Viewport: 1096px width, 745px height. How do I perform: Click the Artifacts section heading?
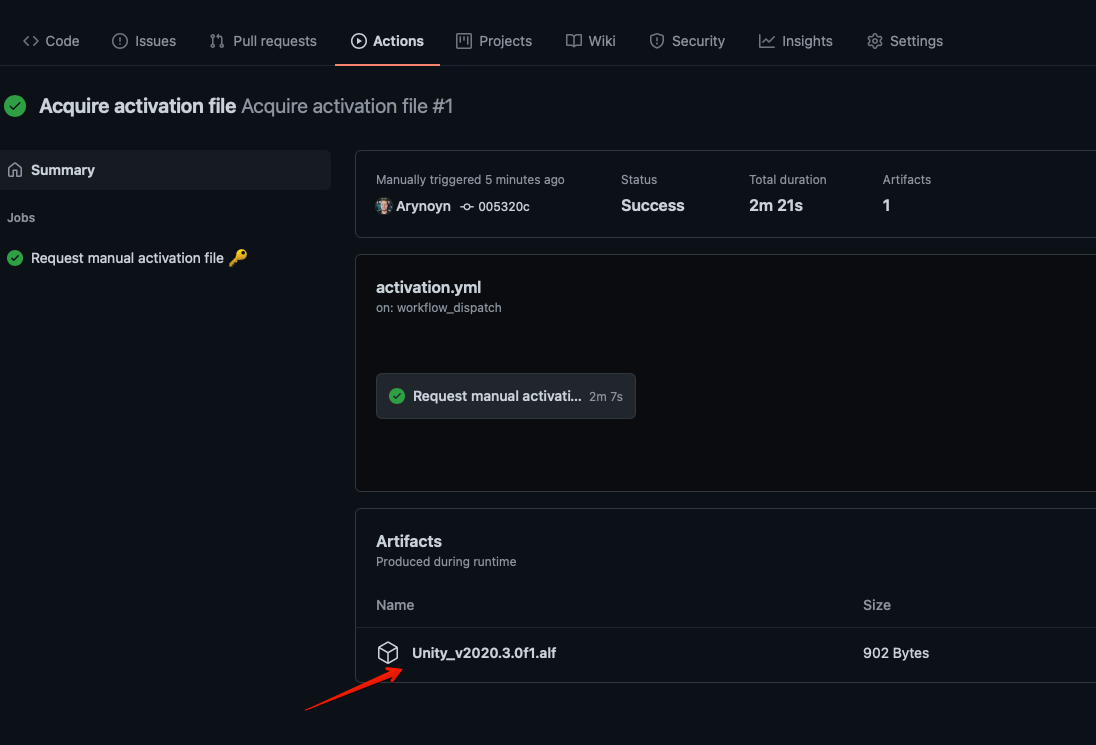pyautogui.click(x=409, y=541)
